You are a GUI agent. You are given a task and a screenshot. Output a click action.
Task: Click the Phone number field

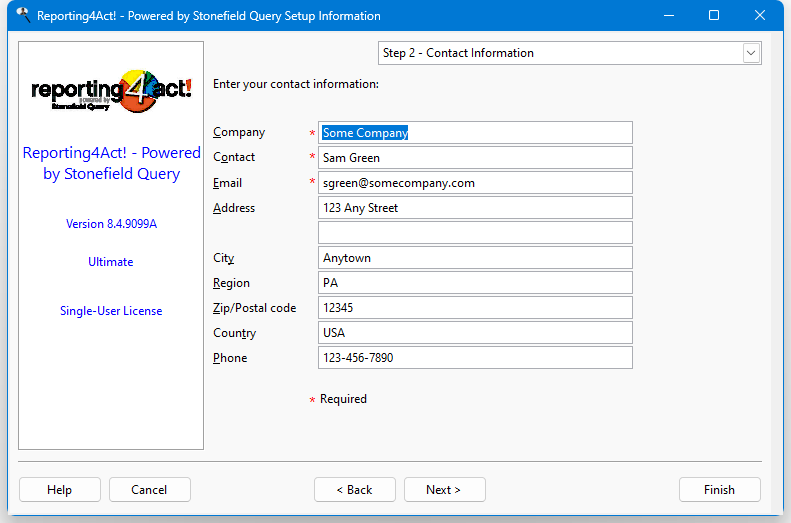[475, 358]
